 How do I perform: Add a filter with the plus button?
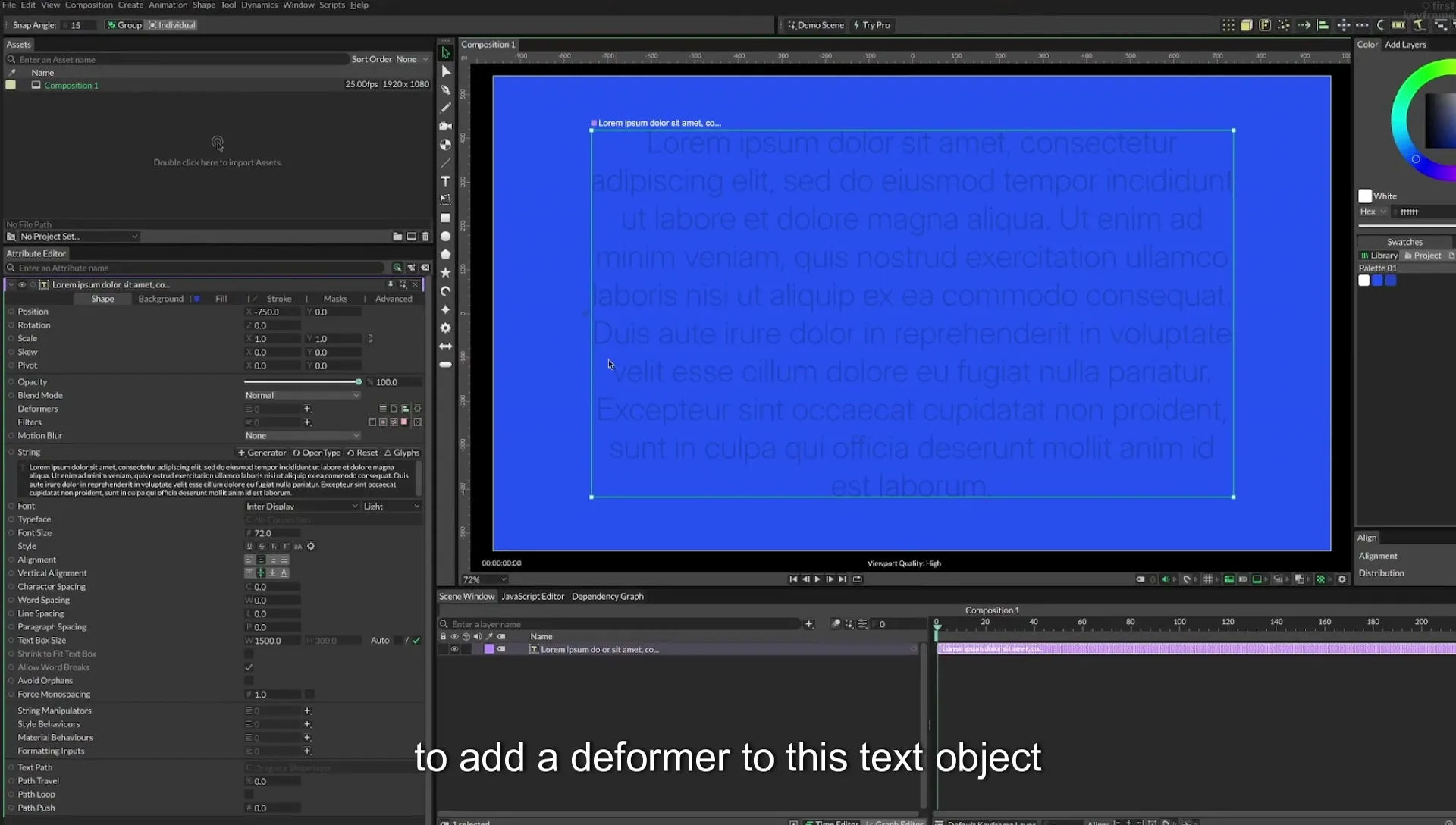click(307, 422)
